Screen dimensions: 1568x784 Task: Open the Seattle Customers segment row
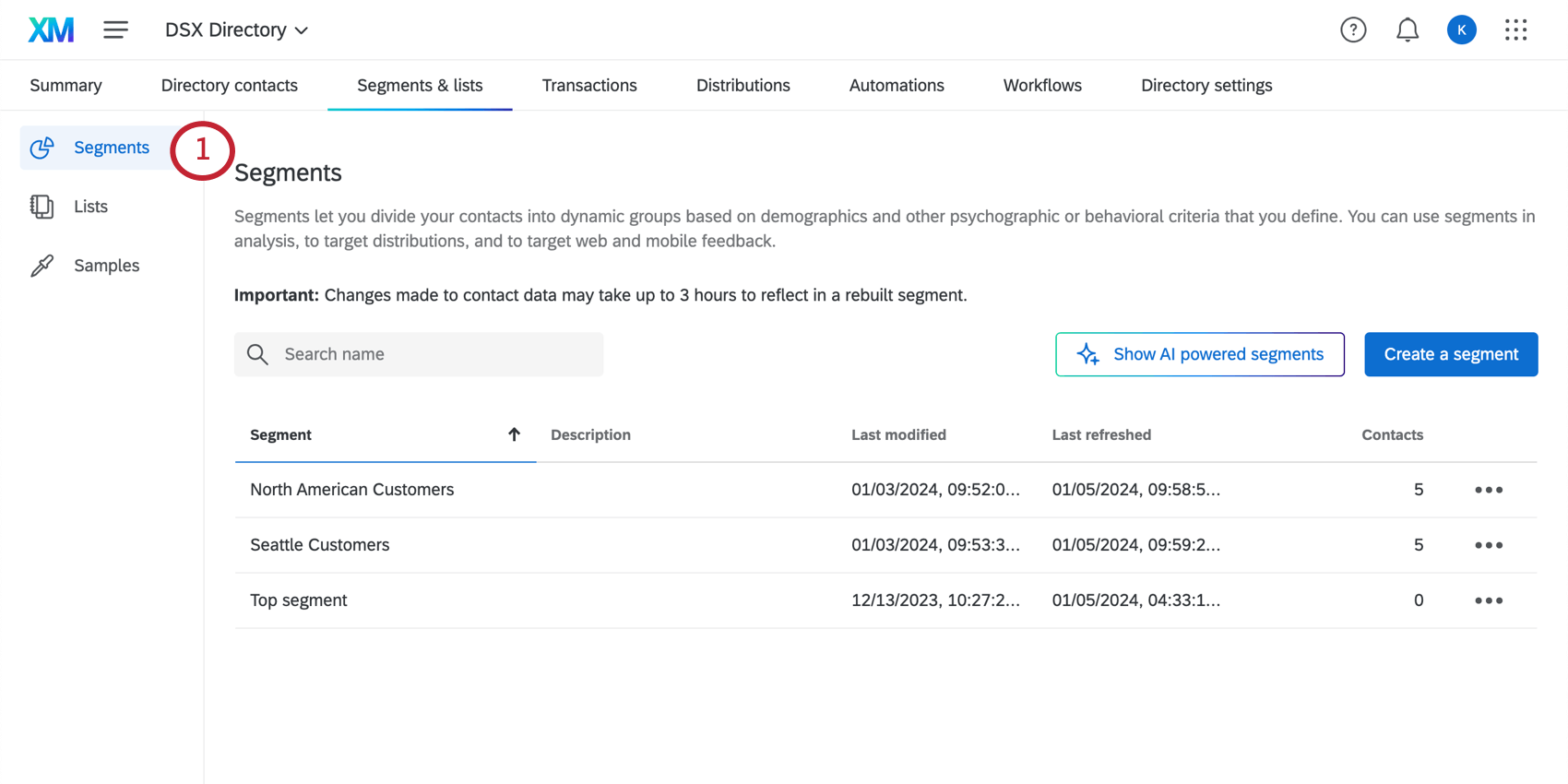point(320,545)
